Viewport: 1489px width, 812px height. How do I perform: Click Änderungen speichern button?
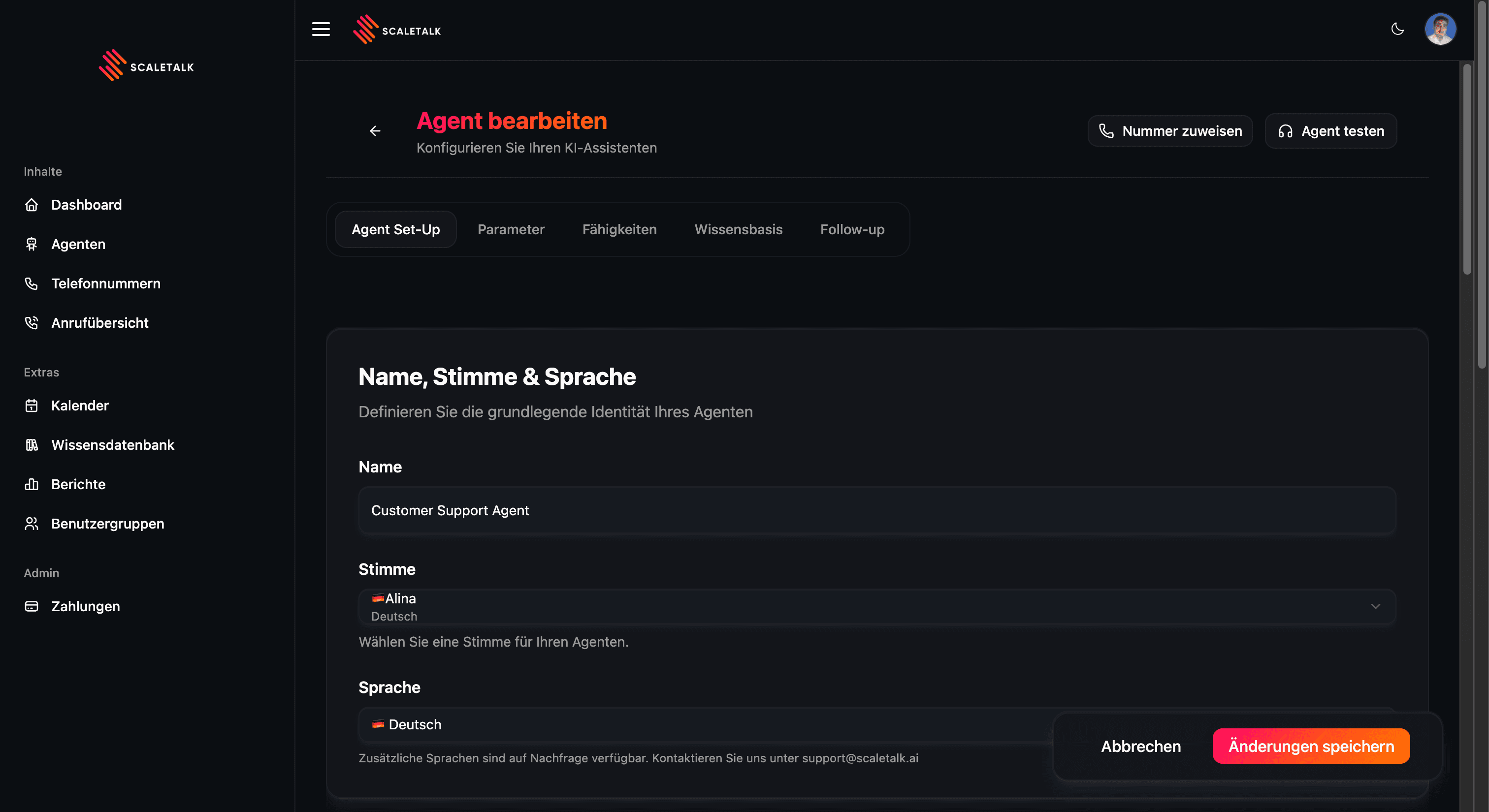[x=1310, y=746]
